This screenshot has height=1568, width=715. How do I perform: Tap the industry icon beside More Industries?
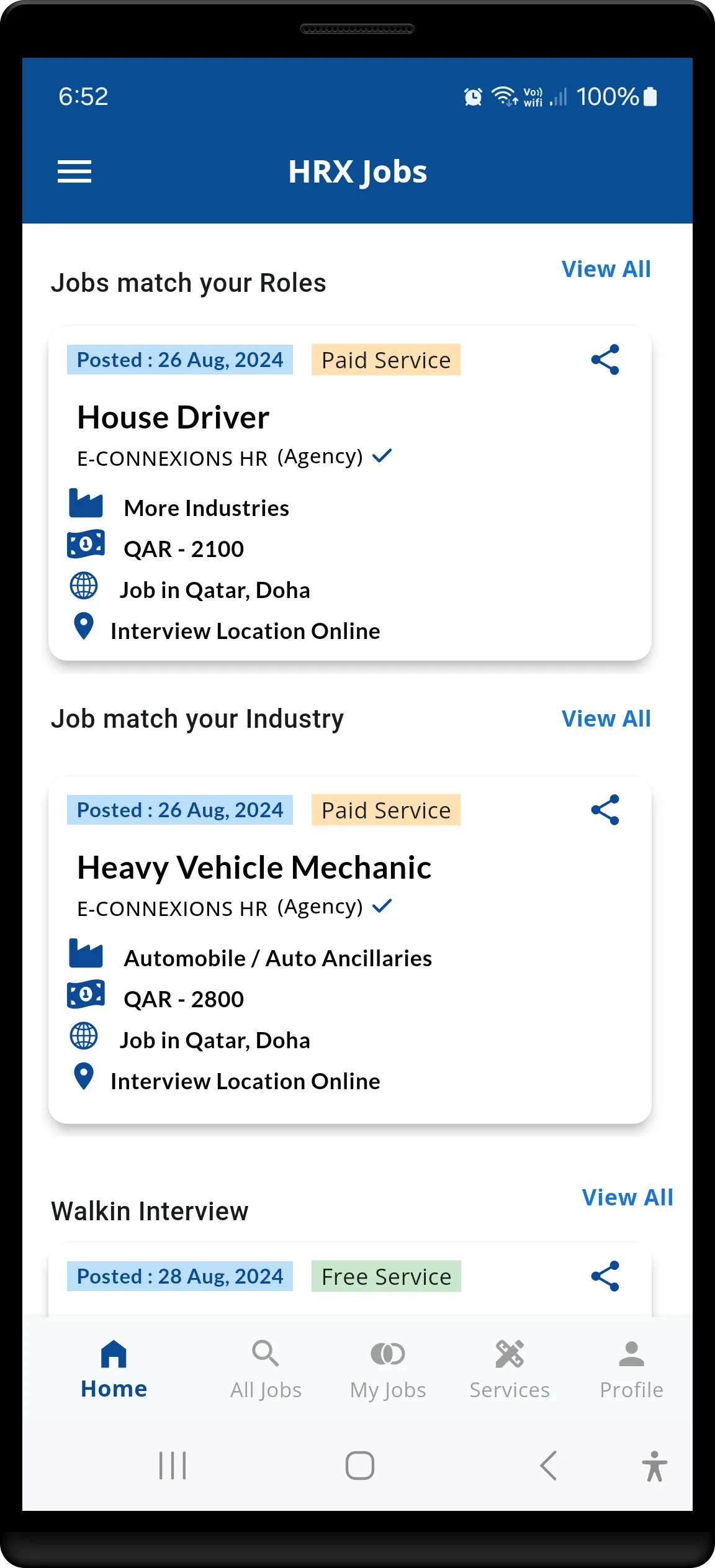(x=86, y=503)
